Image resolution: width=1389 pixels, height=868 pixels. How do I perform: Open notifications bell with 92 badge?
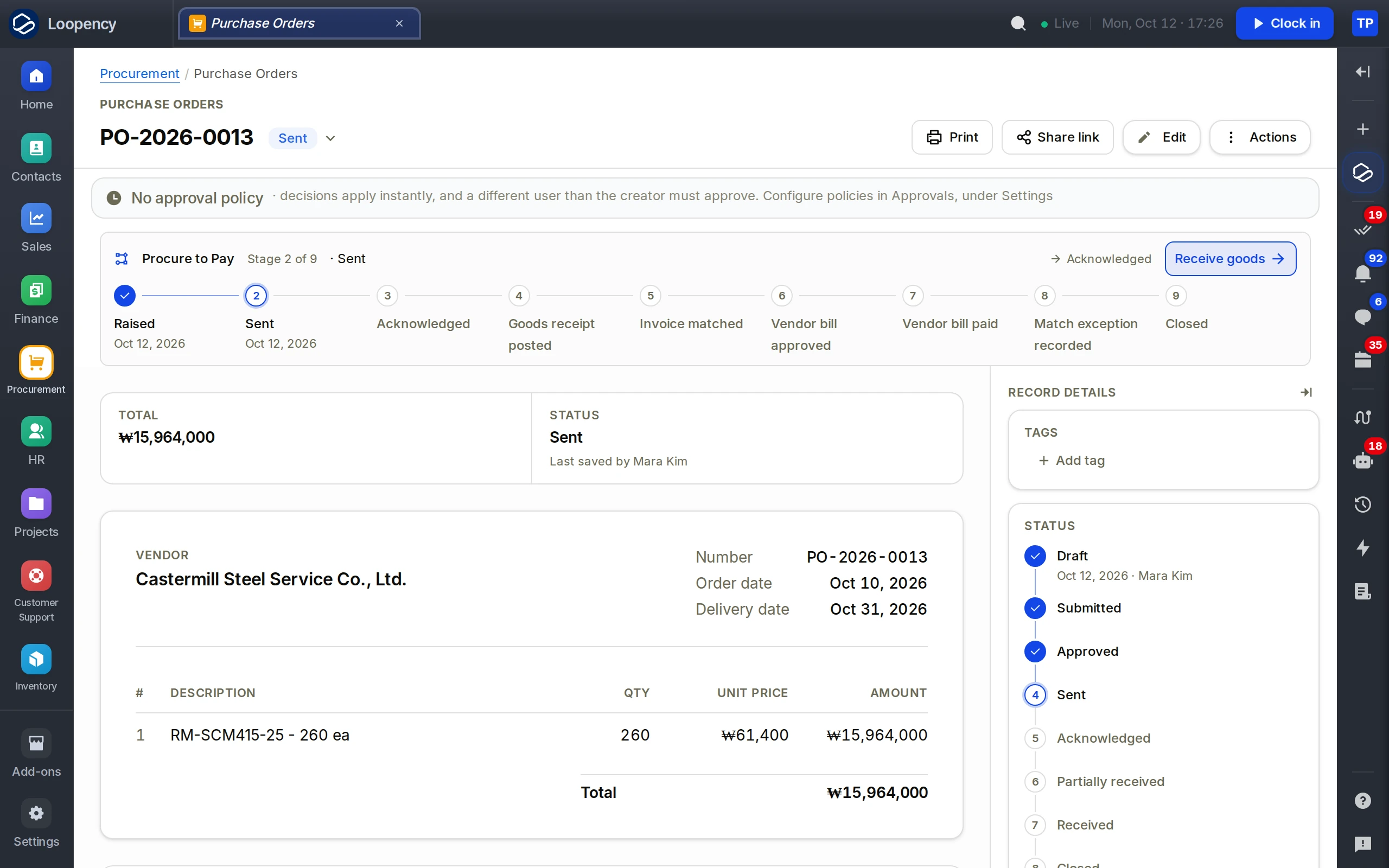pos(1362,273)
